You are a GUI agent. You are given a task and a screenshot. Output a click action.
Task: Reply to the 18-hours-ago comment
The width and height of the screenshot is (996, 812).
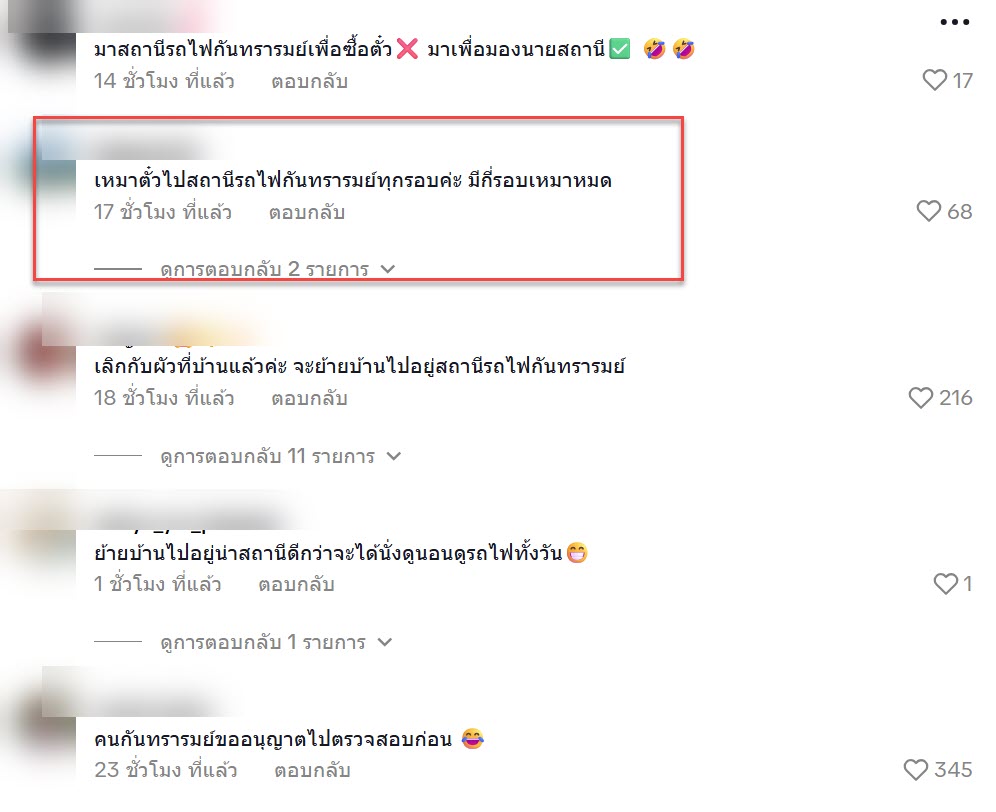(309, 398)
